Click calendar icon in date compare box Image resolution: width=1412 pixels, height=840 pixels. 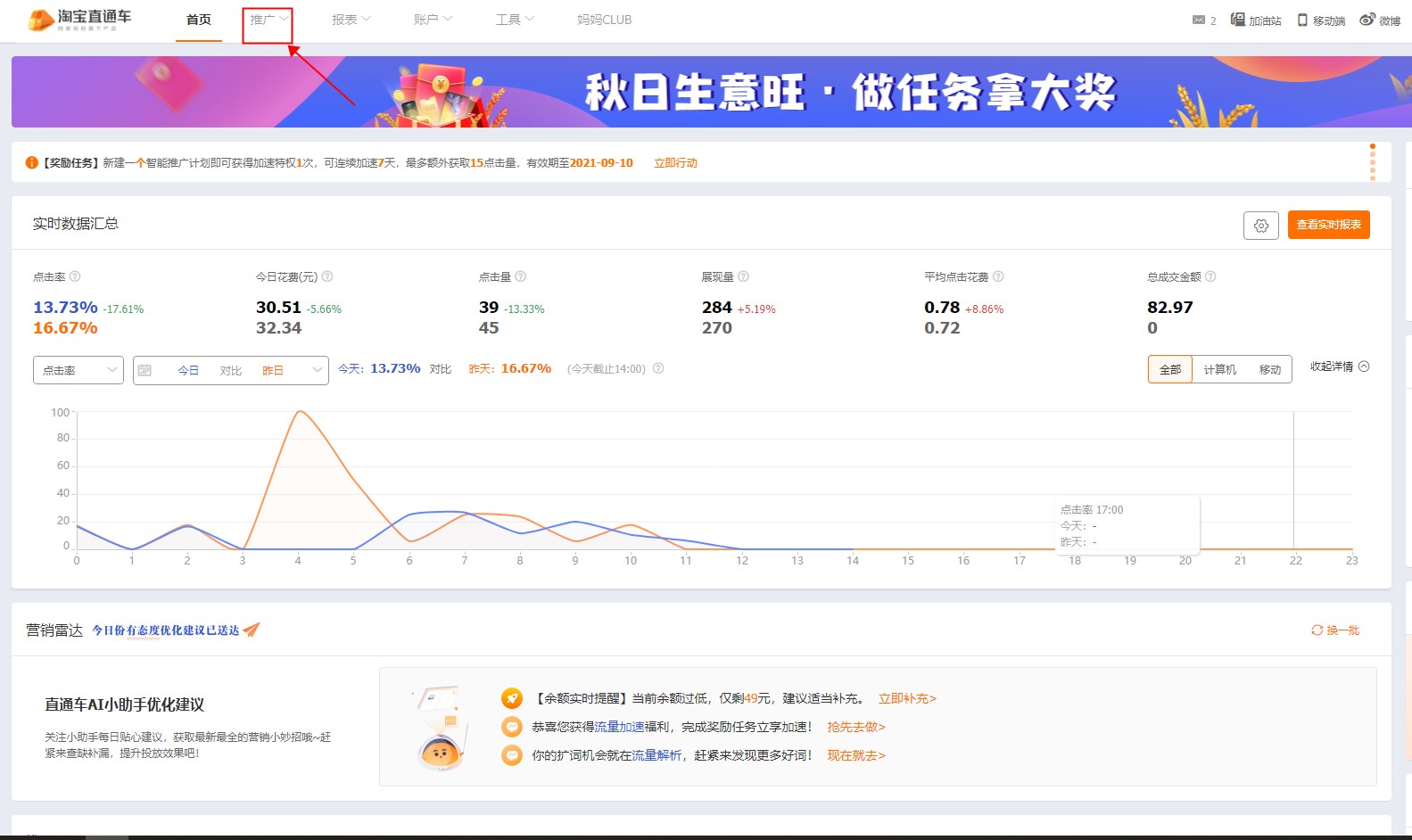pyautogui.click(x=145, y=370)
